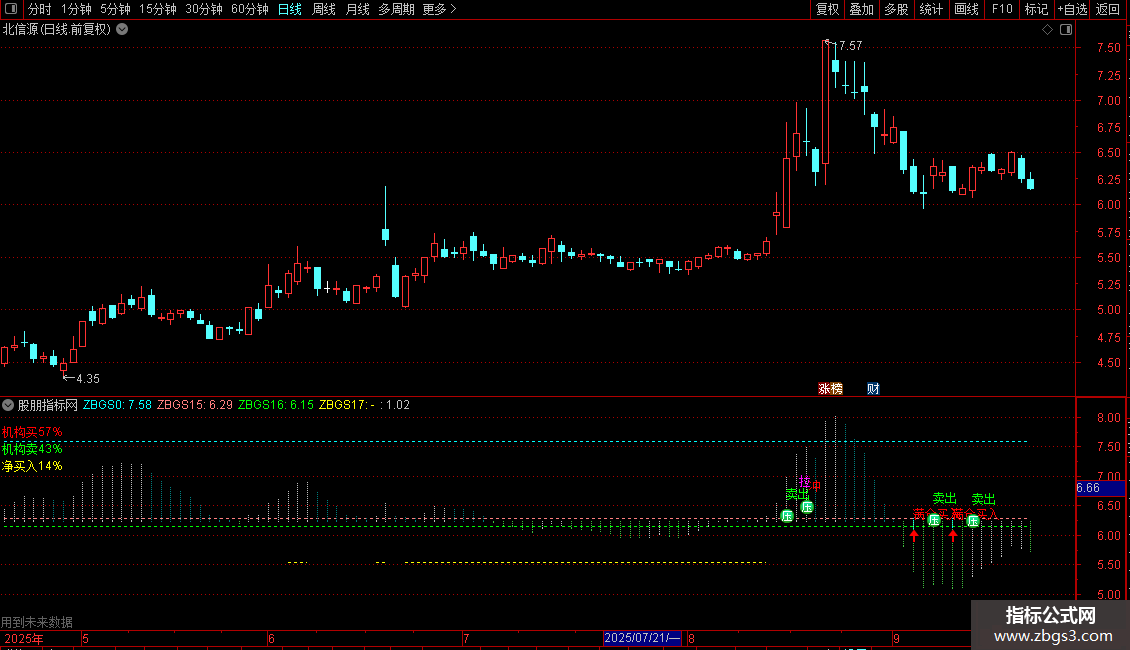Open 统计 statistics
This screenshot has height=650, width=1130.
click(x=931, y=9)
